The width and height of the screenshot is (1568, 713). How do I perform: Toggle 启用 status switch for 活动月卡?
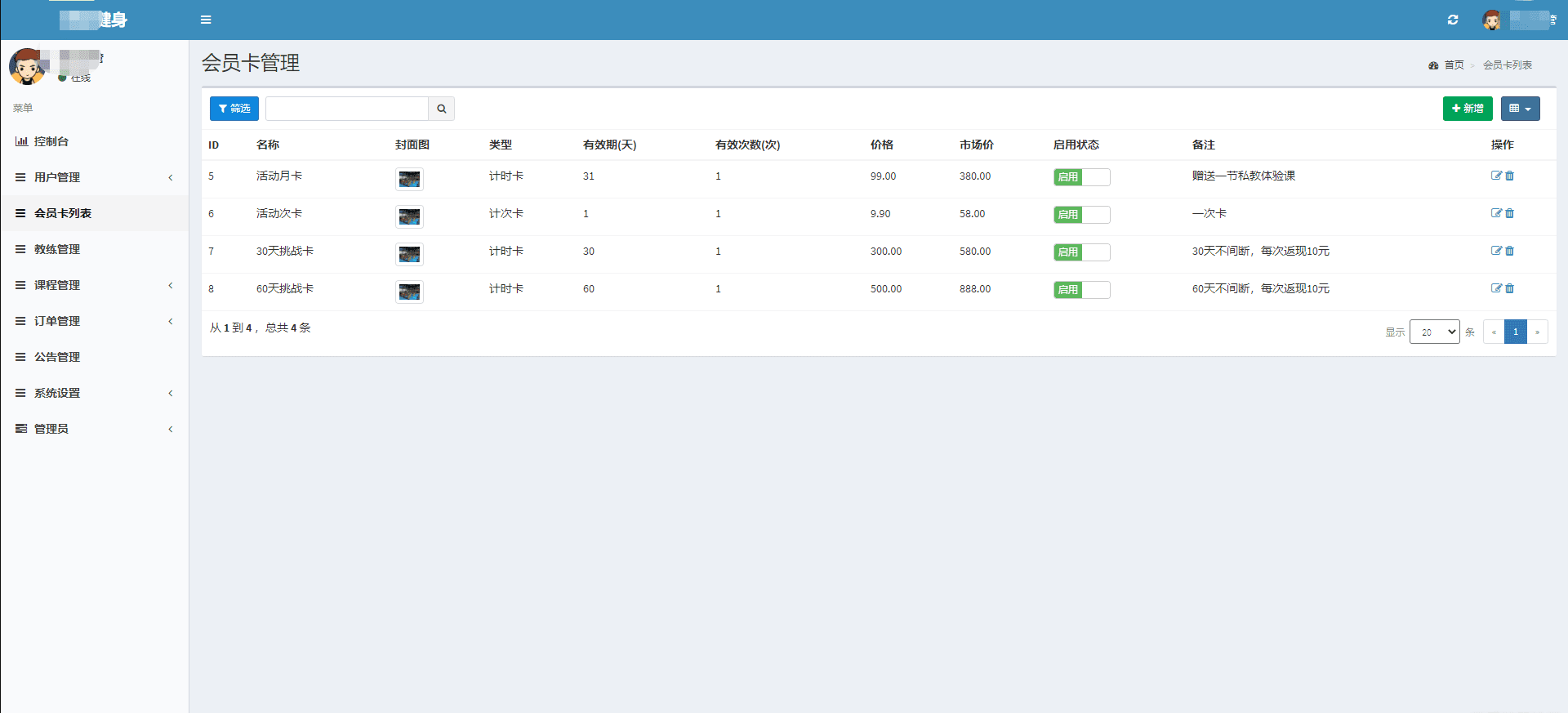[1081, 177]
